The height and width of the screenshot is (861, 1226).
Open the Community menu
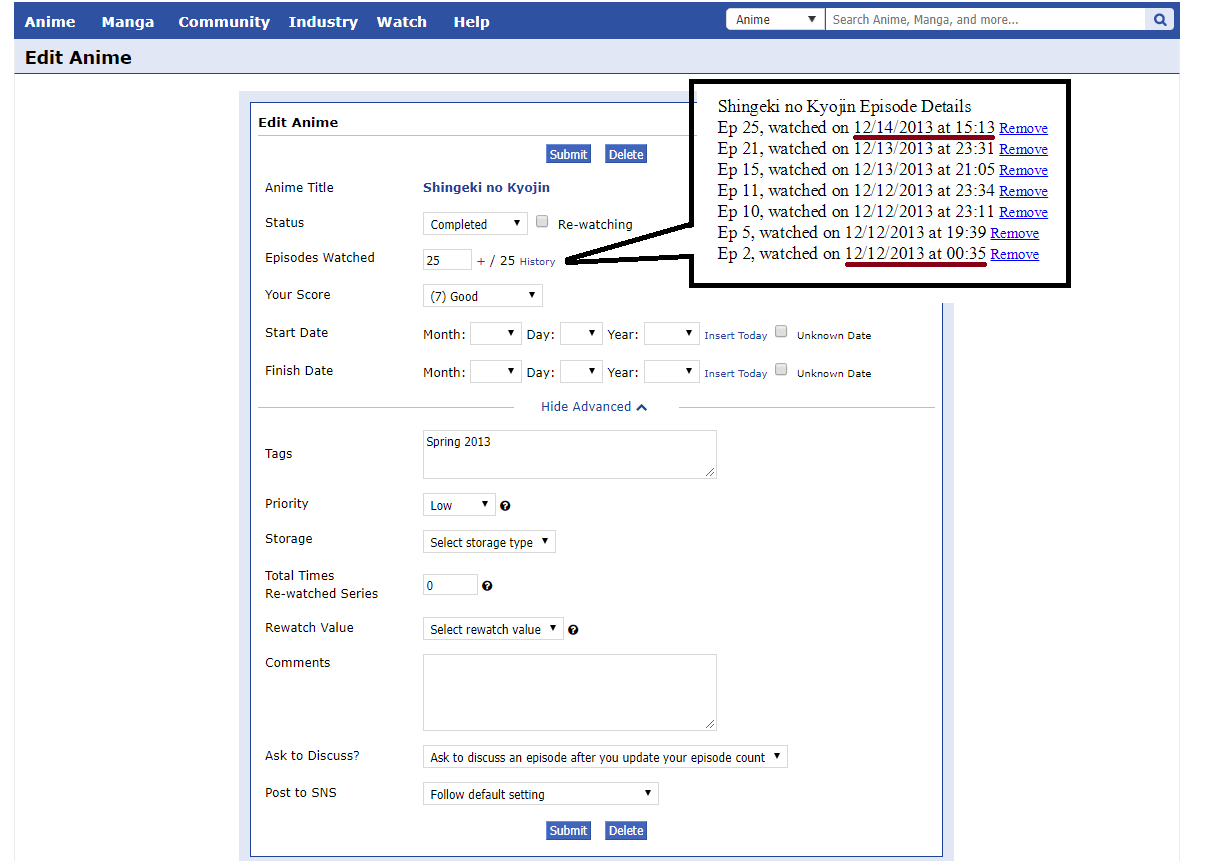[224, 22]
